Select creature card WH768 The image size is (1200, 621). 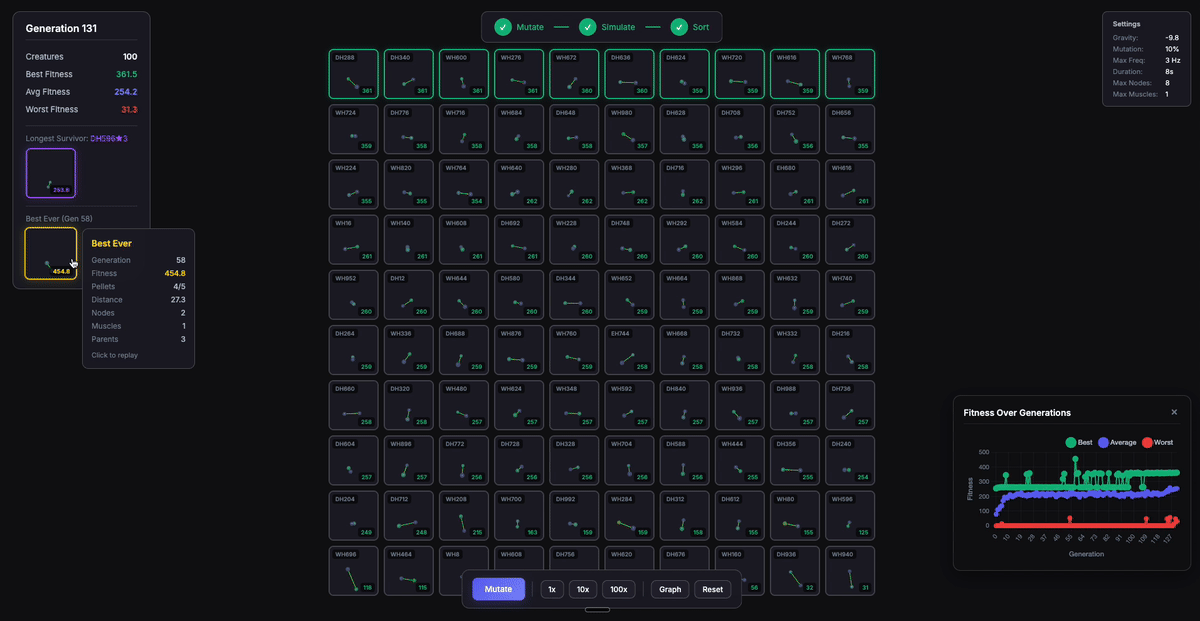click(849, 74)
